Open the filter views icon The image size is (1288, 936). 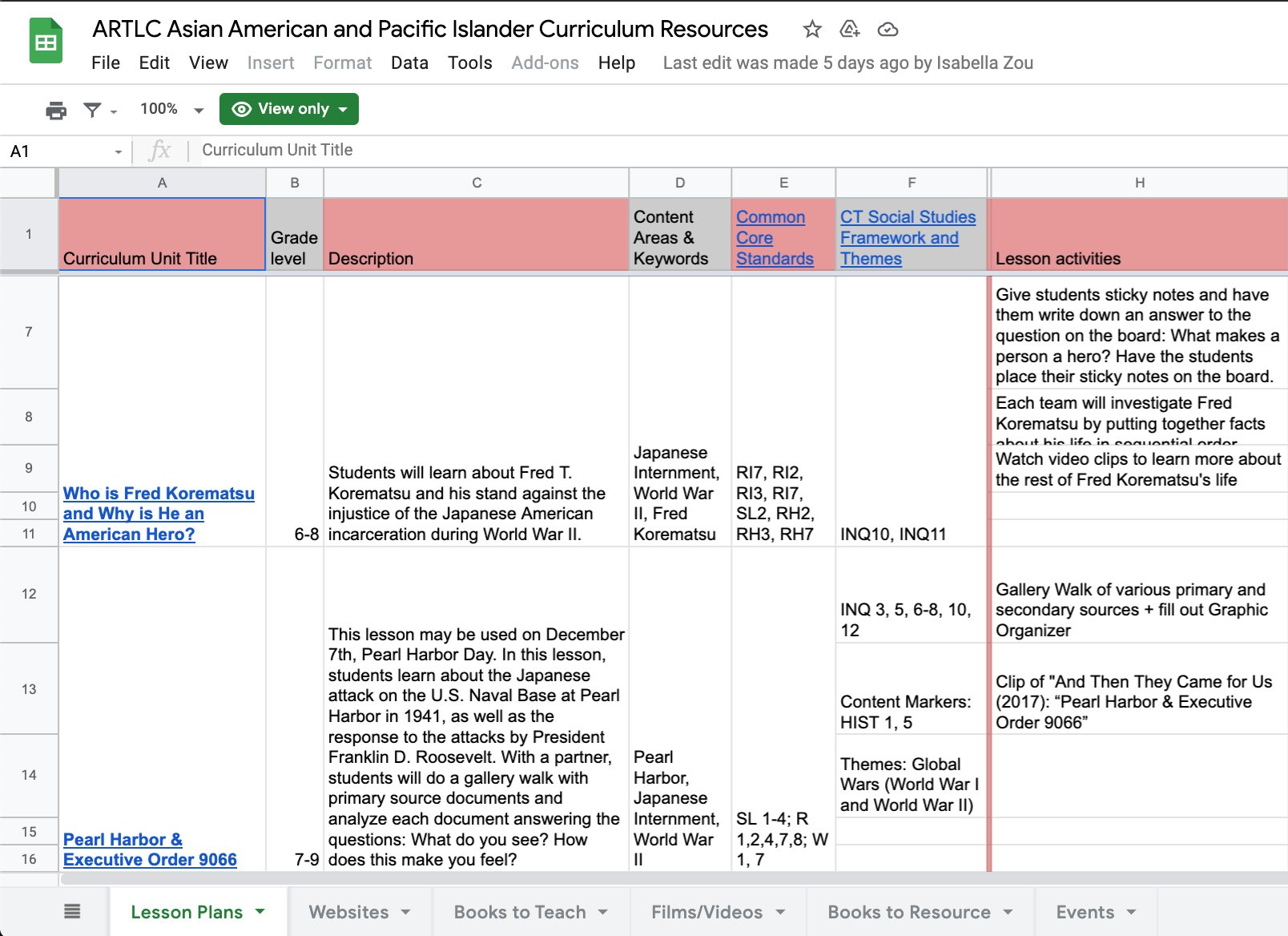[x=93, y=110]
